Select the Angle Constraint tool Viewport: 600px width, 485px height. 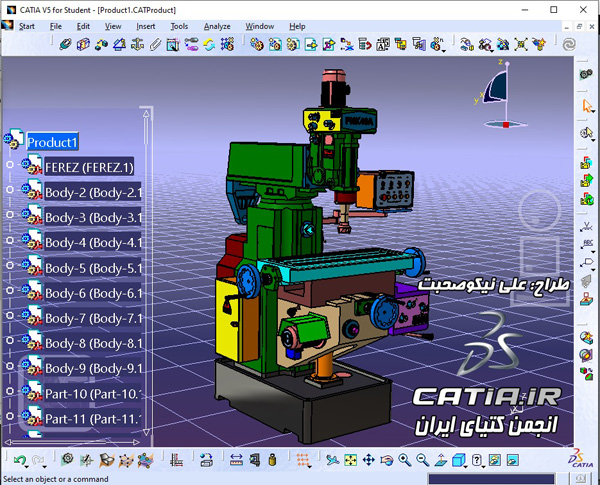[x=119, y=44]
